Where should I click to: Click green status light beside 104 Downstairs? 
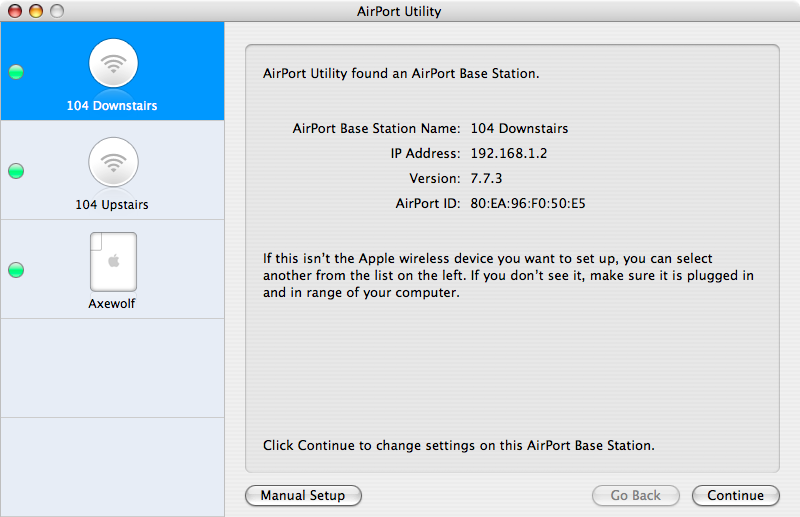[x=16, y=72]
